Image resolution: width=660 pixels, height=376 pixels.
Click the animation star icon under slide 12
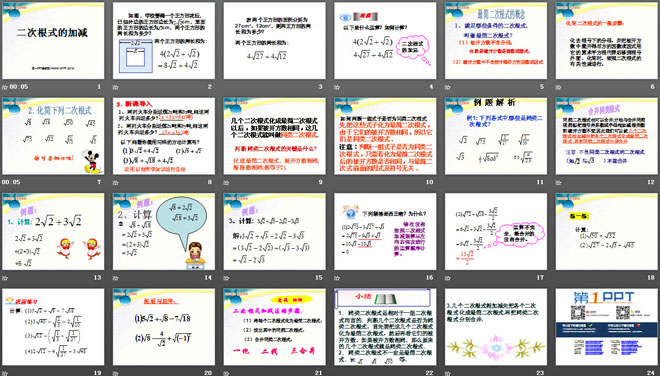pos(559,183)
